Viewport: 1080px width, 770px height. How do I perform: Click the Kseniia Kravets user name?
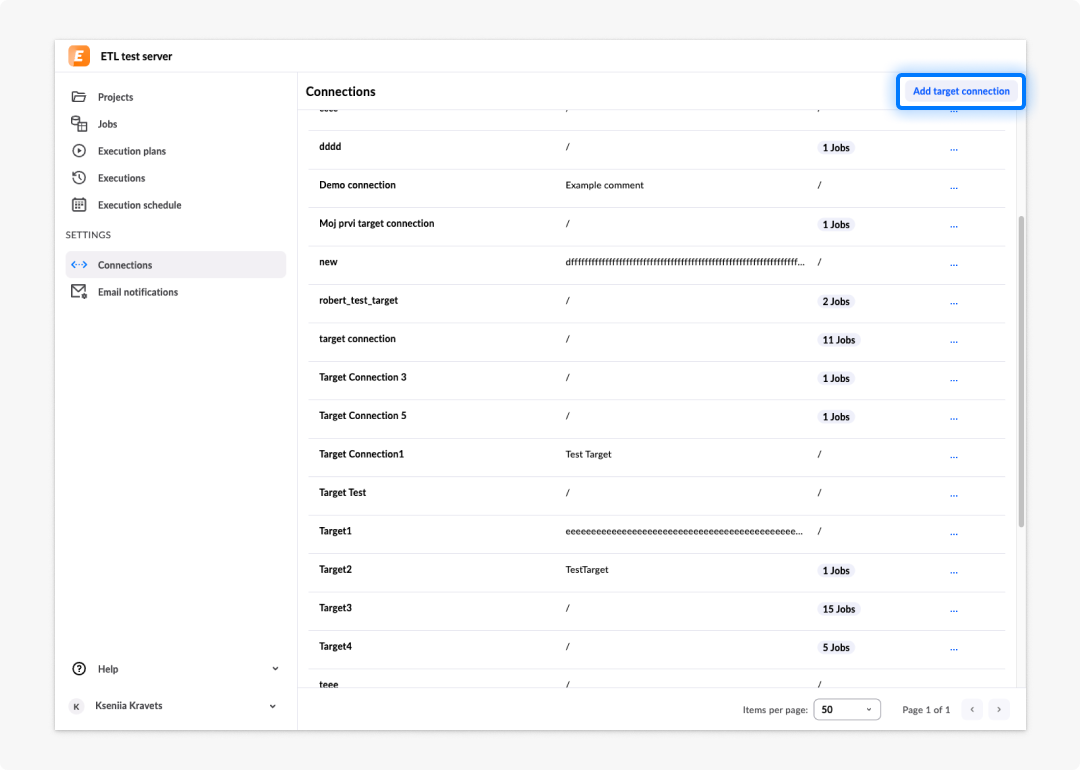(x=129, y=706)
